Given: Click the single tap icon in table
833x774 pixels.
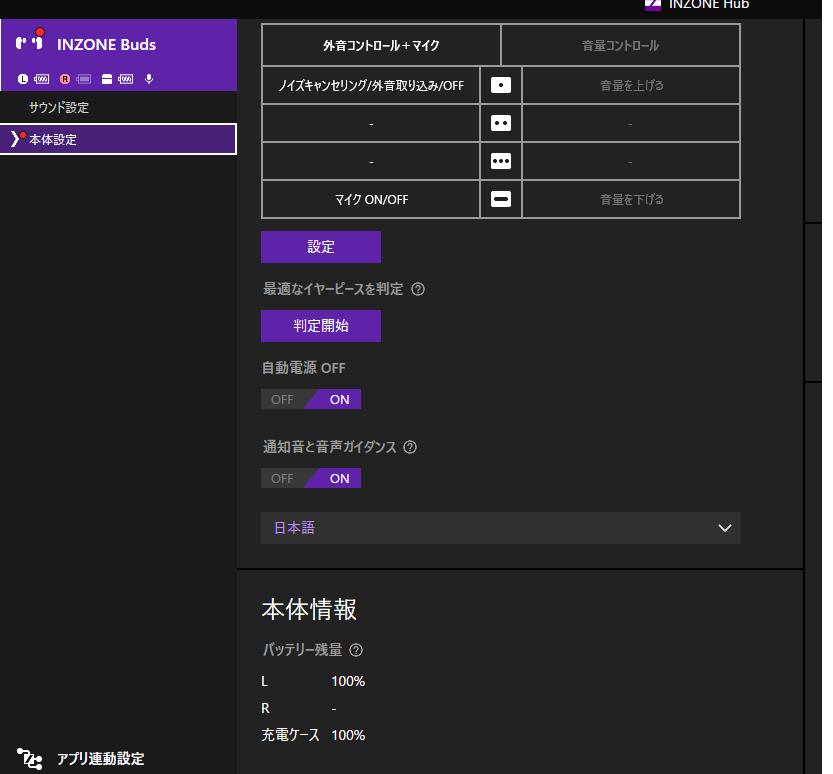Looking at the screenshot, I should [500, 85].
